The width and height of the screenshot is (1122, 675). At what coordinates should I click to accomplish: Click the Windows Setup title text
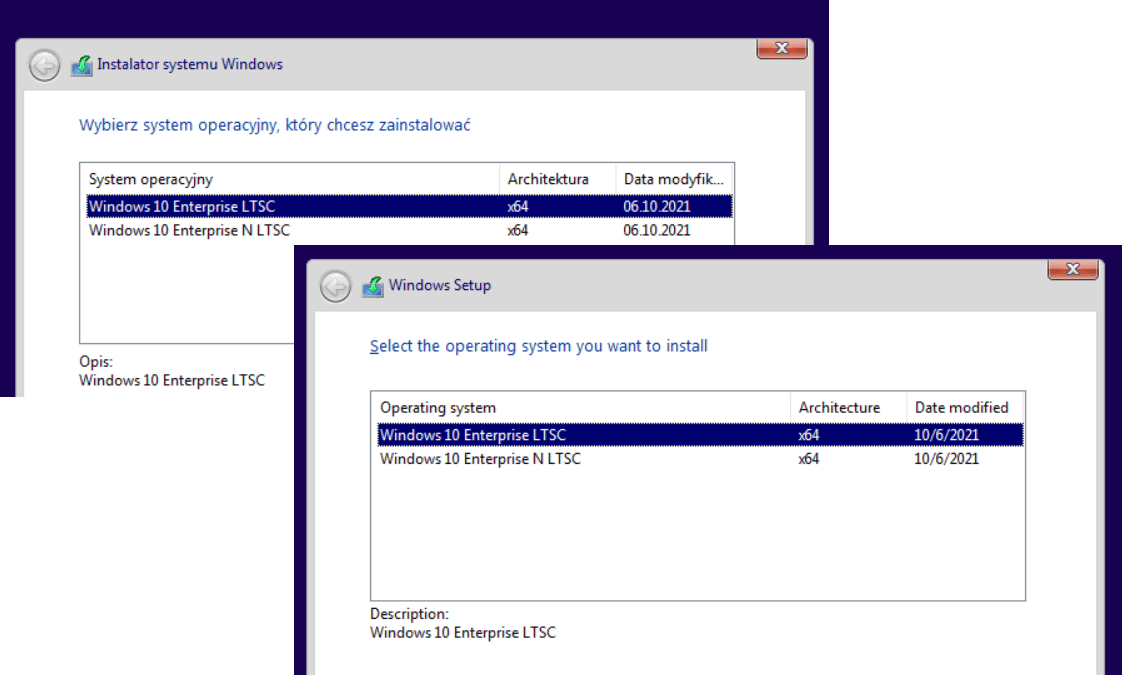(439, 285)
